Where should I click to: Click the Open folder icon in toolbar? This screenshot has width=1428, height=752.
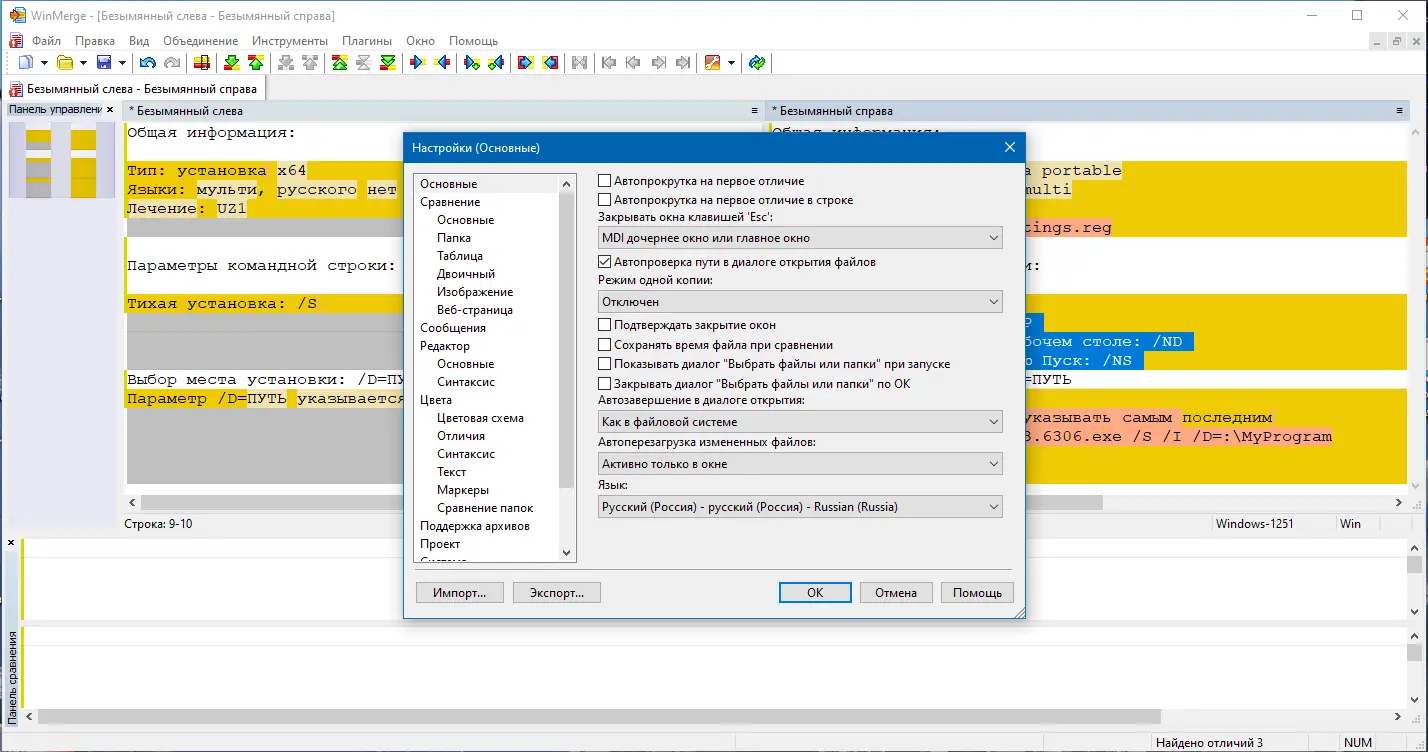65,63
